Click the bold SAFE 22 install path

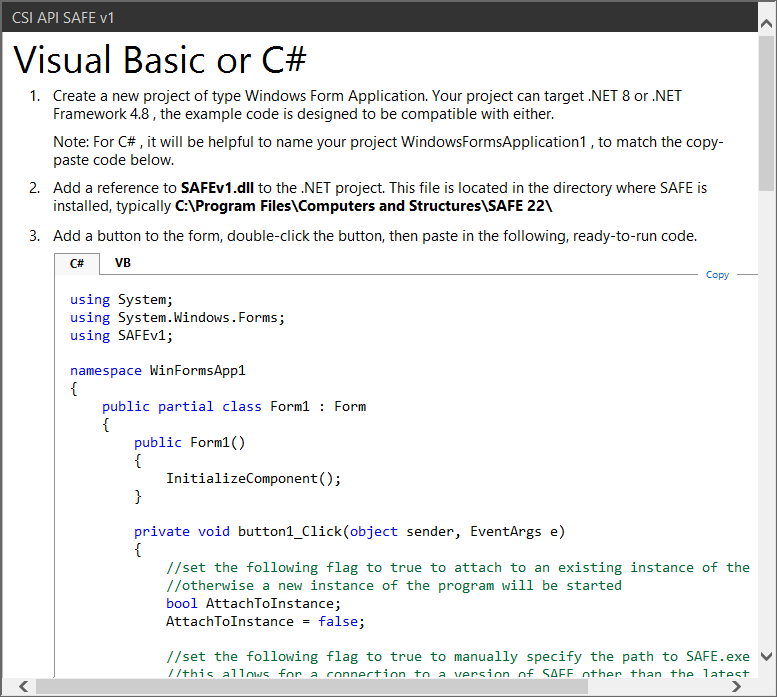click(363, 205)
